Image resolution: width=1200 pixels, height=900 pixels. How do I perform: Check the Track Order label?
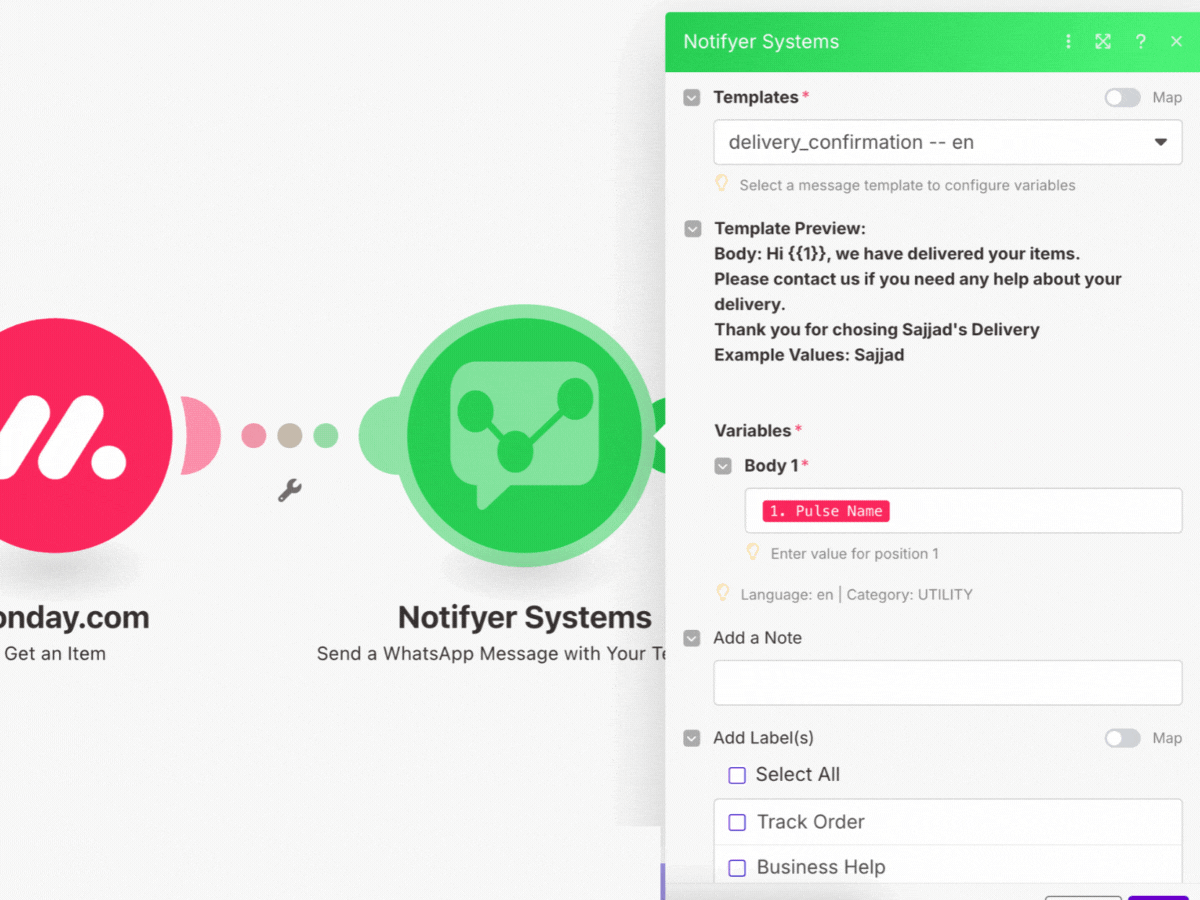[x=737, y=822]
